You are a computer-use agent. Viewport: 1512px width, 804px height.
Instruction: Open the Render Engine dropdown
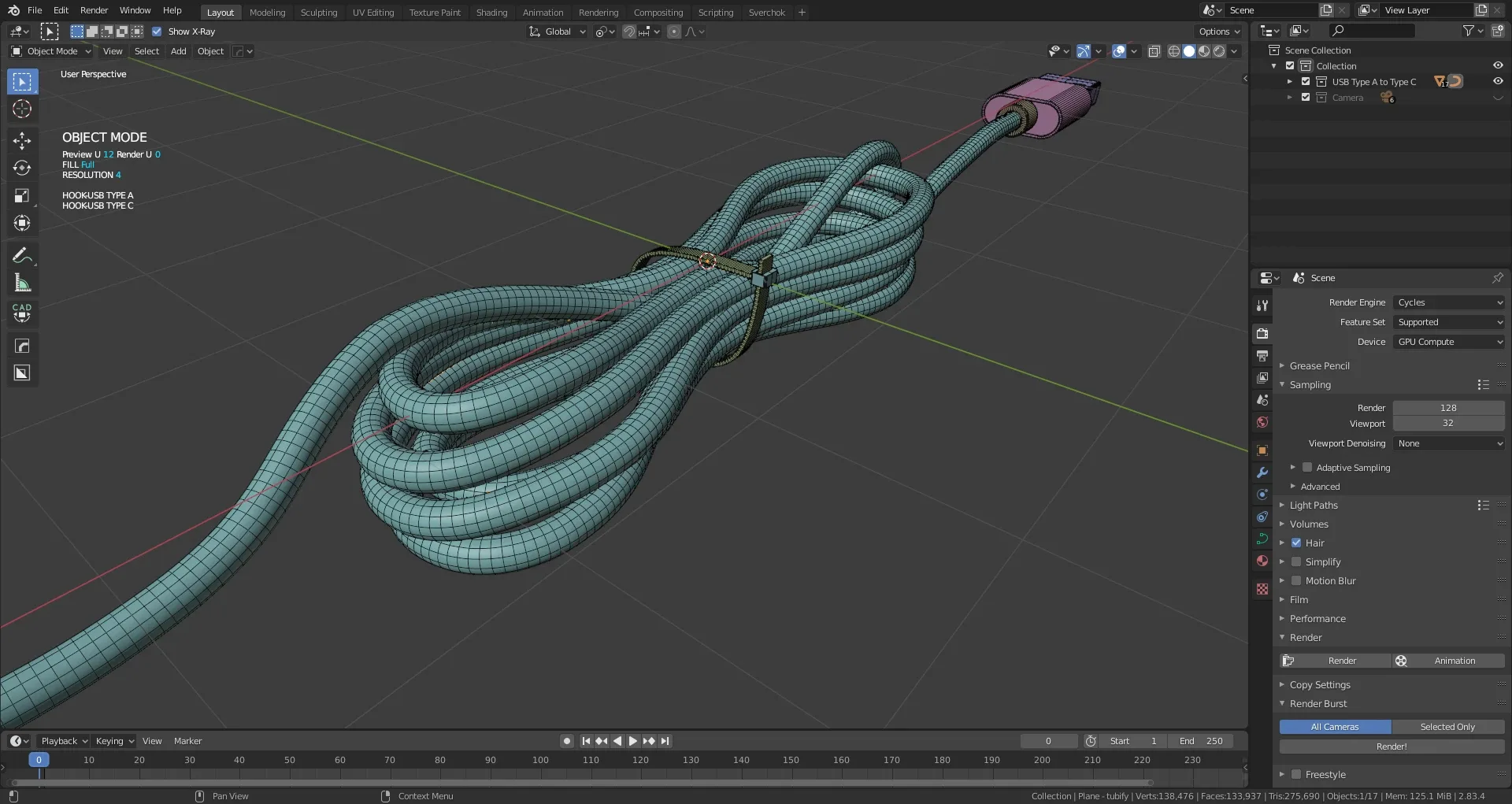pyautogui.click(x=1448, y=302)
